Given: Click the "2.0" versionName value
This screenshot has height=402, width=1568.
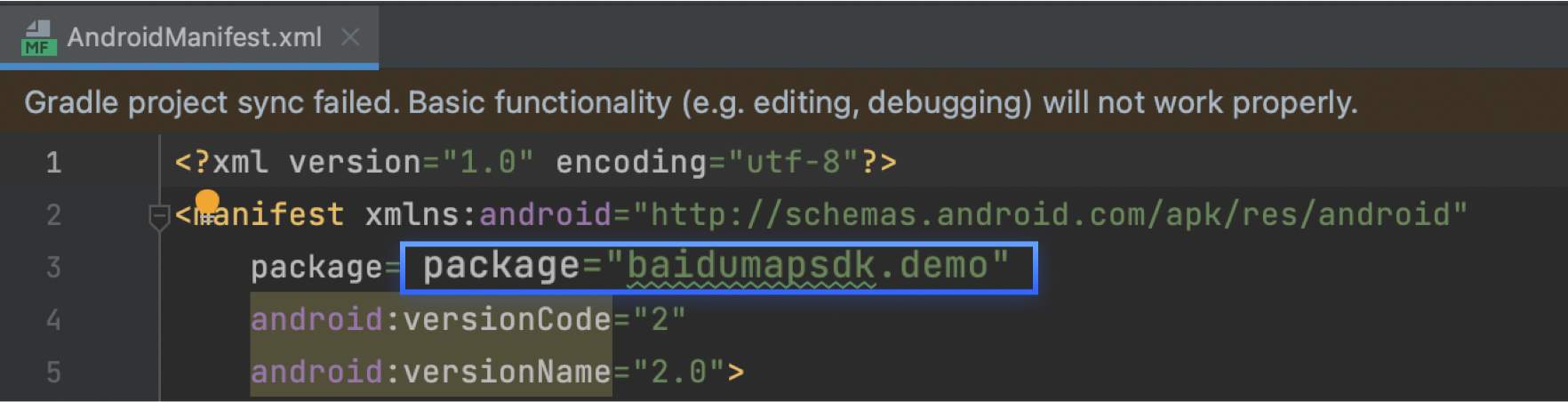Looking at the screenshot, I should click(x=679, y=372).
